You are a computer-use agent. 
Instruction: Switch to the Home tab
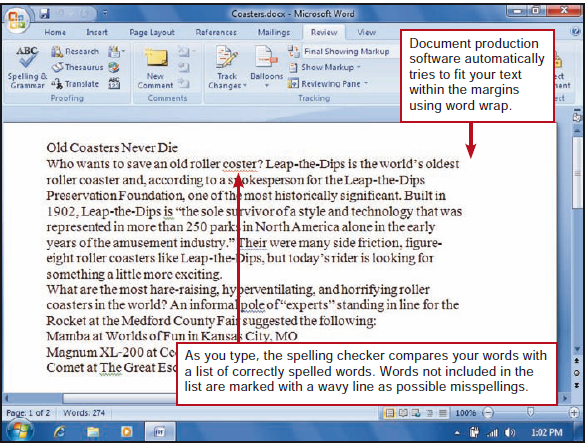click(x=55, y=32)
